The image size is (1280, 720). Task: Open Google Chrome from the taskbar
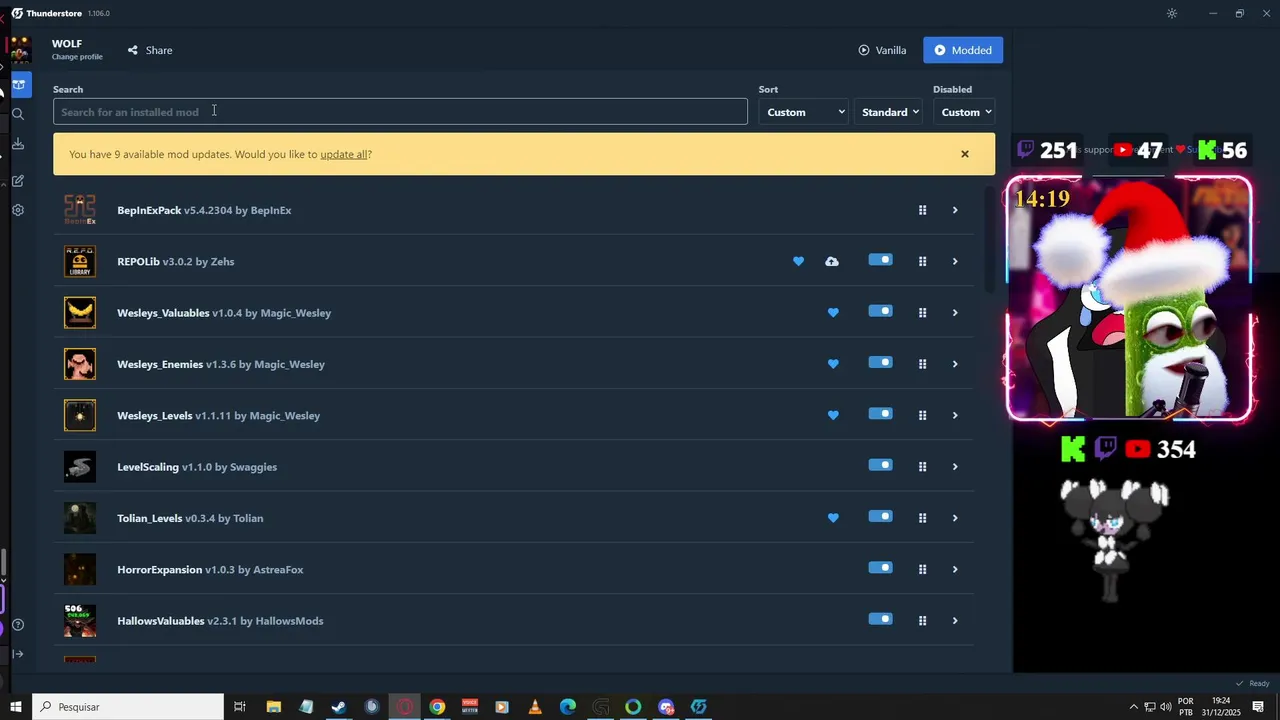(437, 707)
